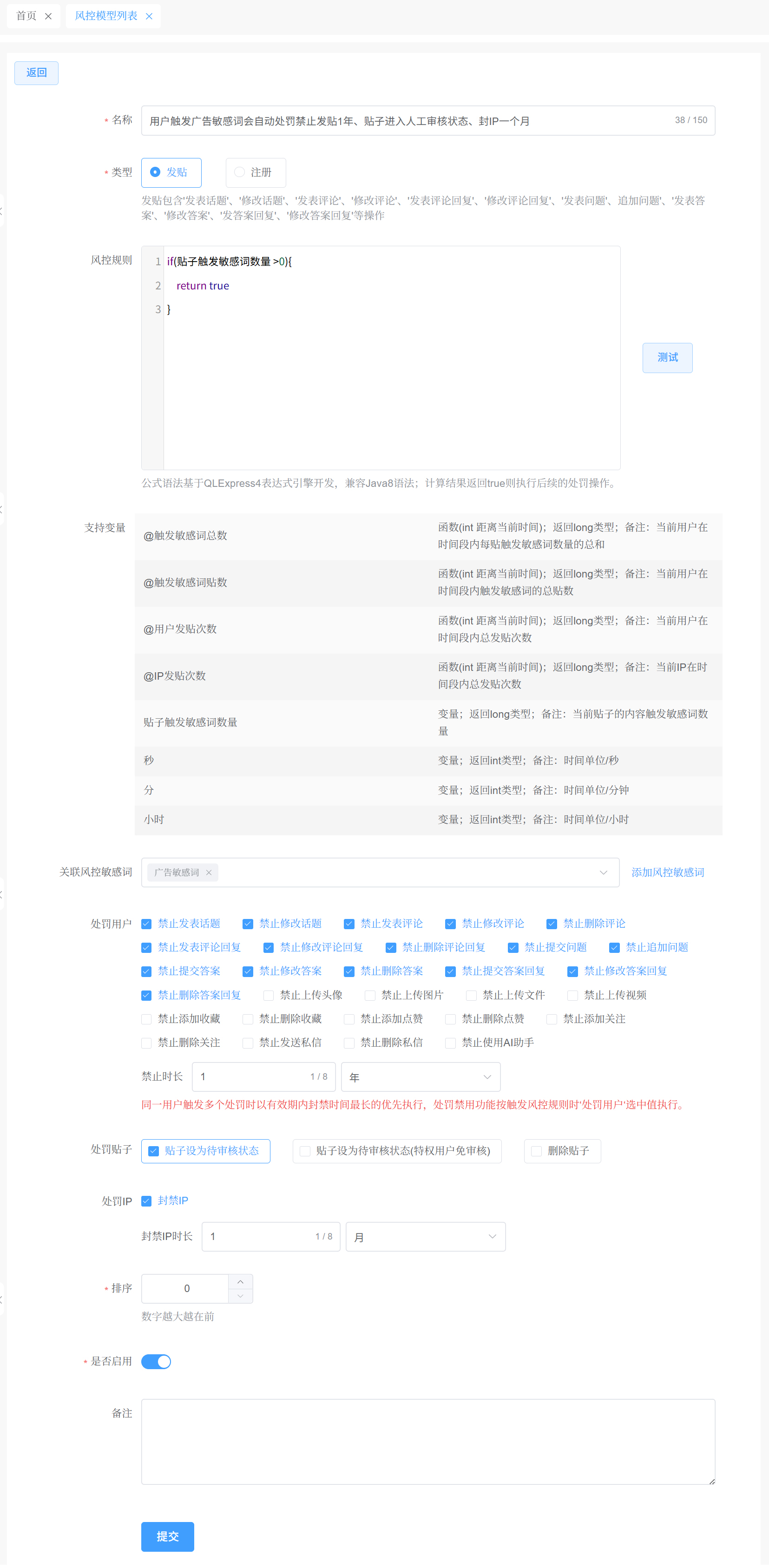This screenshot has height=1568, width=769.
Task: Click the 贴子触发敏感词数量 variable row
Action: click(428, 722)
